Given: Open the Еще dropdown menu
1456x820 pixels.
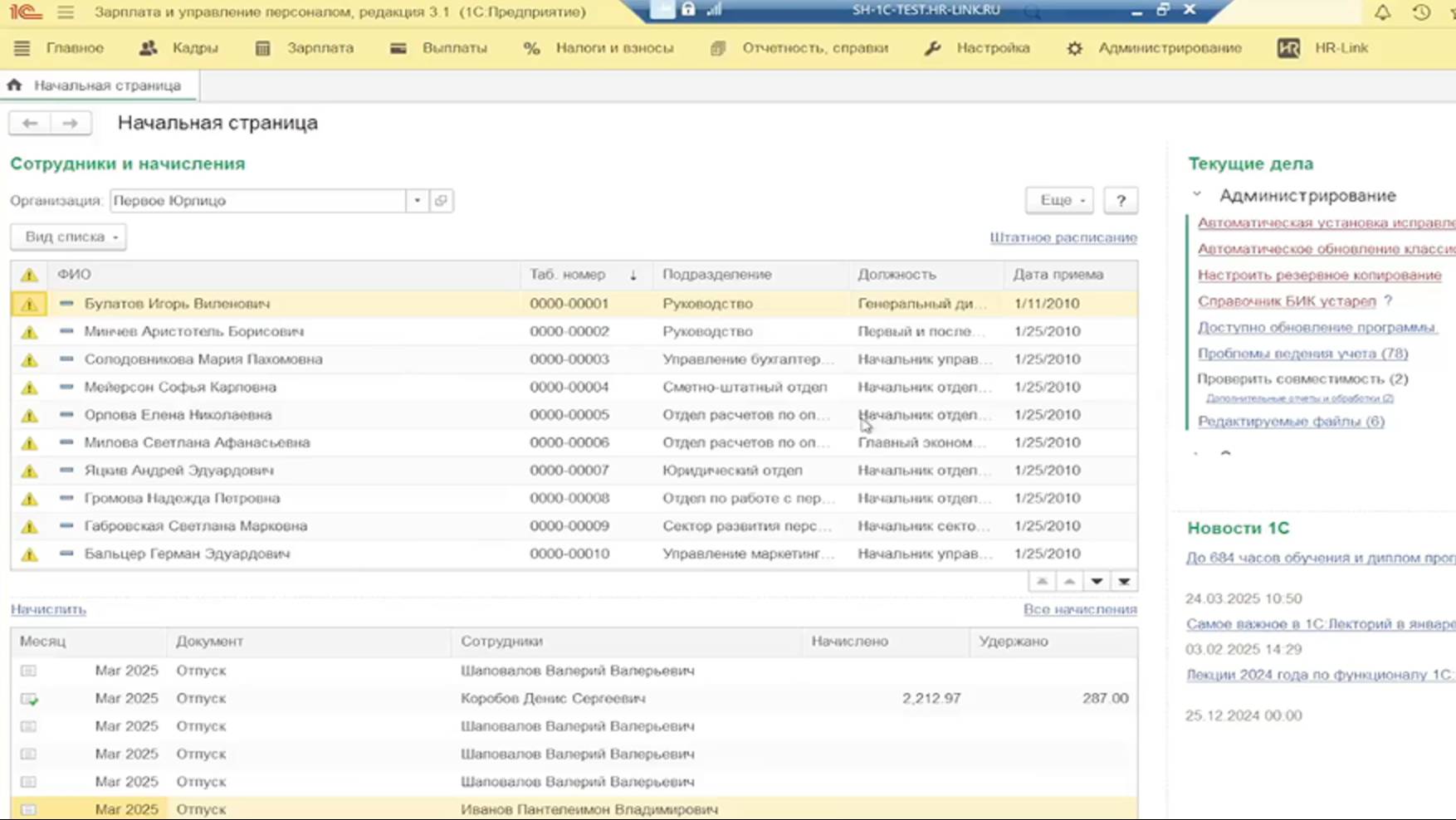Looking at the screenshot, I should [1060, 201].
